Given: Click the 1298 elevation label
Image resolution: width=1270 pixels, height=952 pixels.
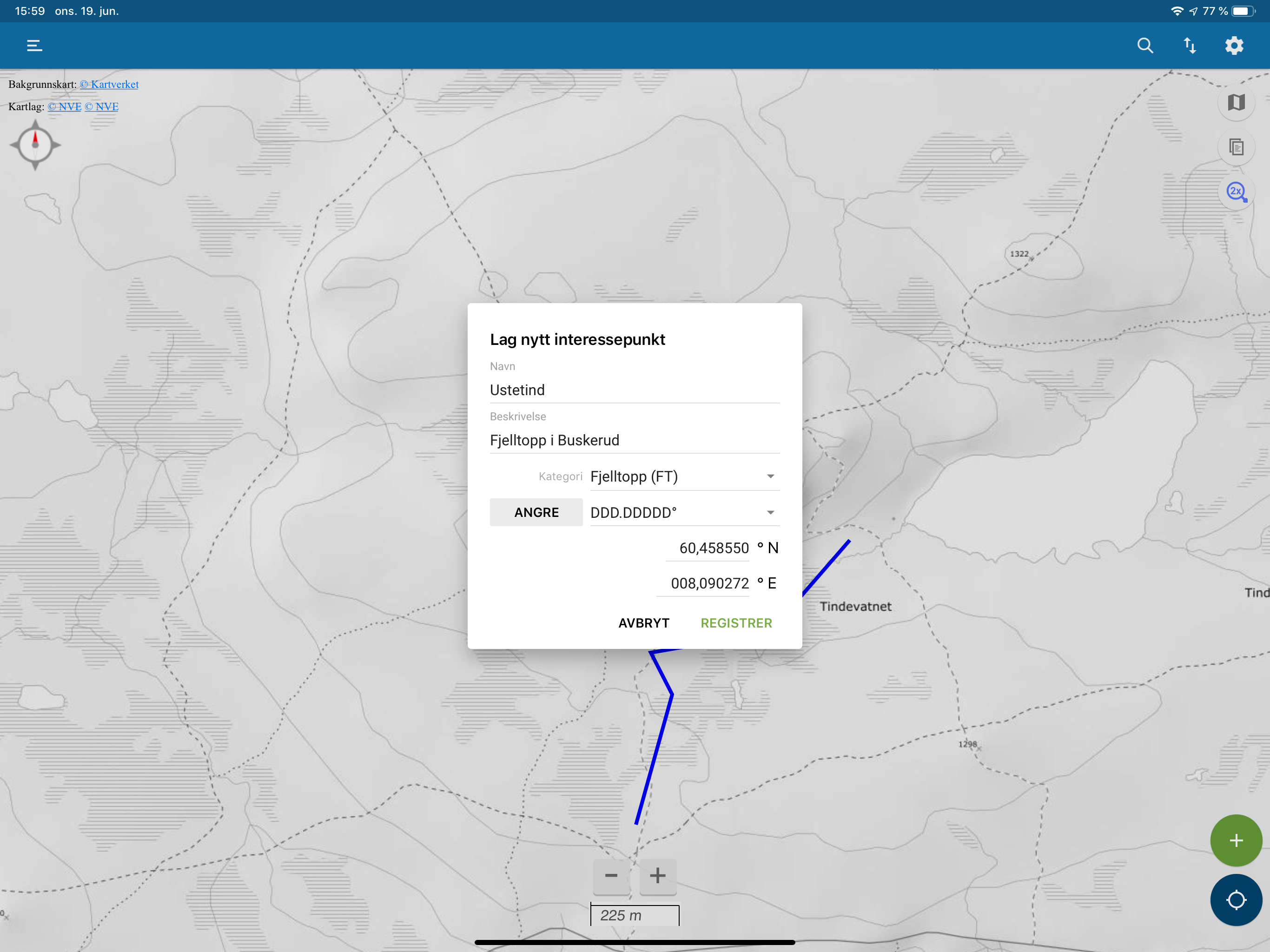Looking at the screenshot, I should [x=967, y=744].
